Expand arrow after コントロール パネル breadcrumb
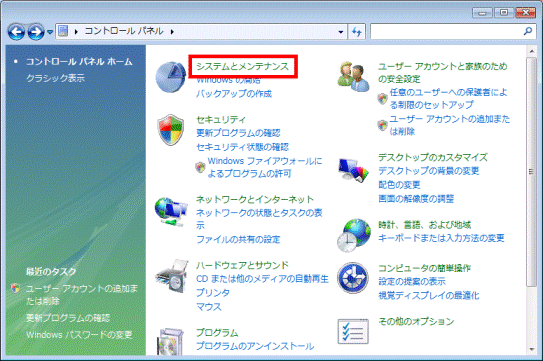Viewport: 543px width, 361px height. coord(172,32)
